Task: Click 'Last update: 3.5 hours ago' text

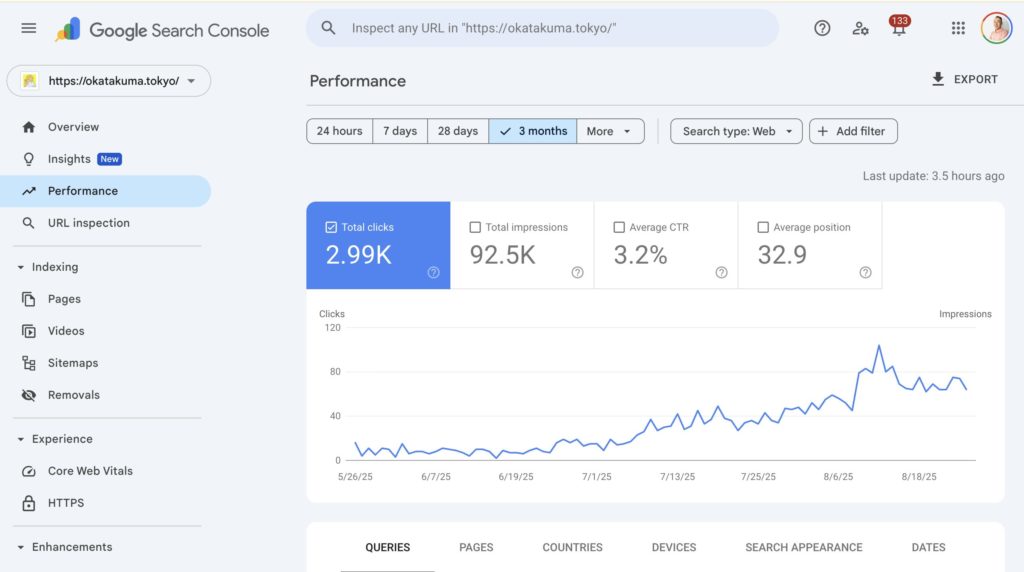Action: [x=933, y=176]
